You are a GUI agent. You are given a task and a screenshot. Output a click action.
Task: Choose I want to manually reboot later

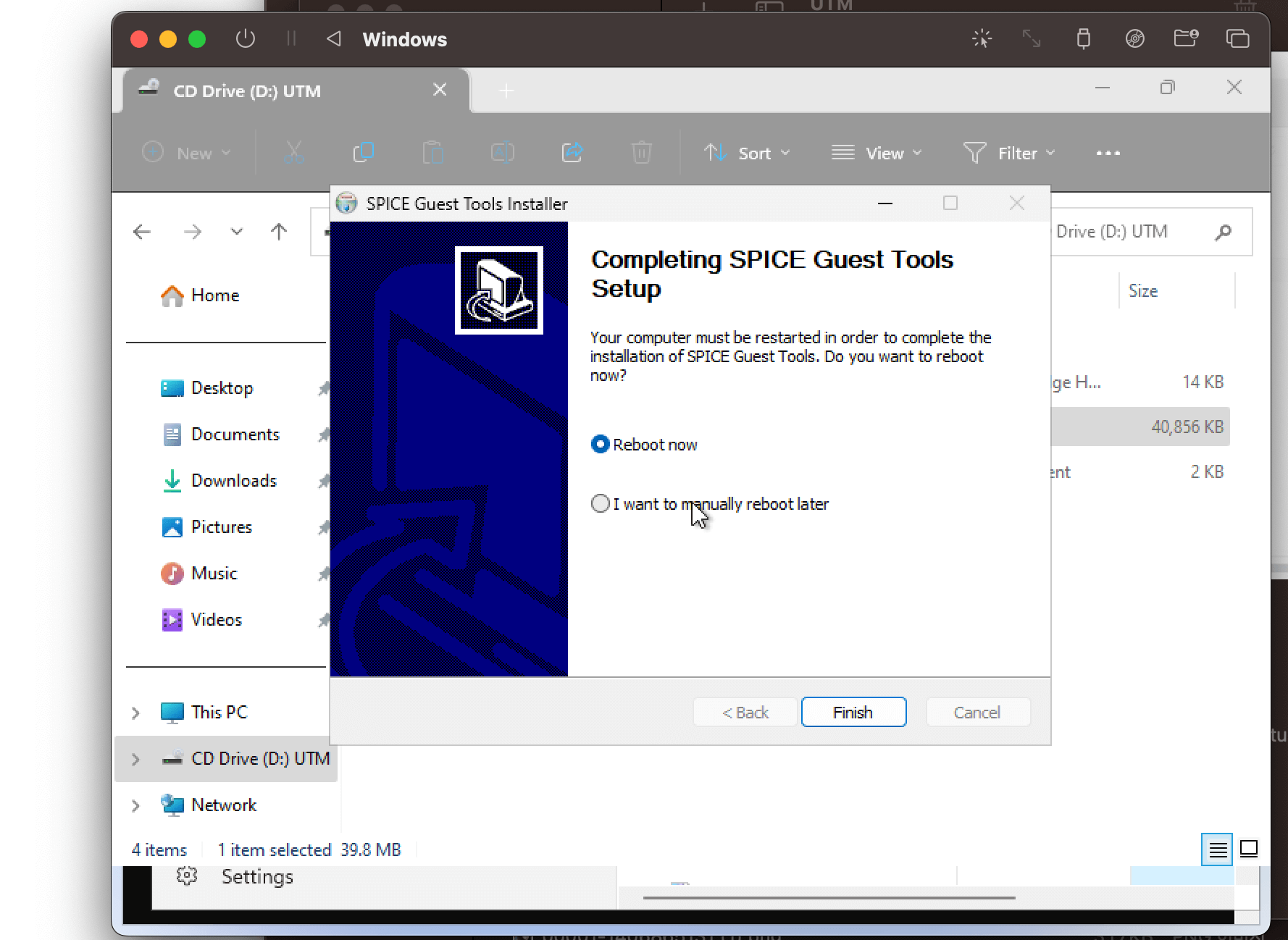[710, 503]
